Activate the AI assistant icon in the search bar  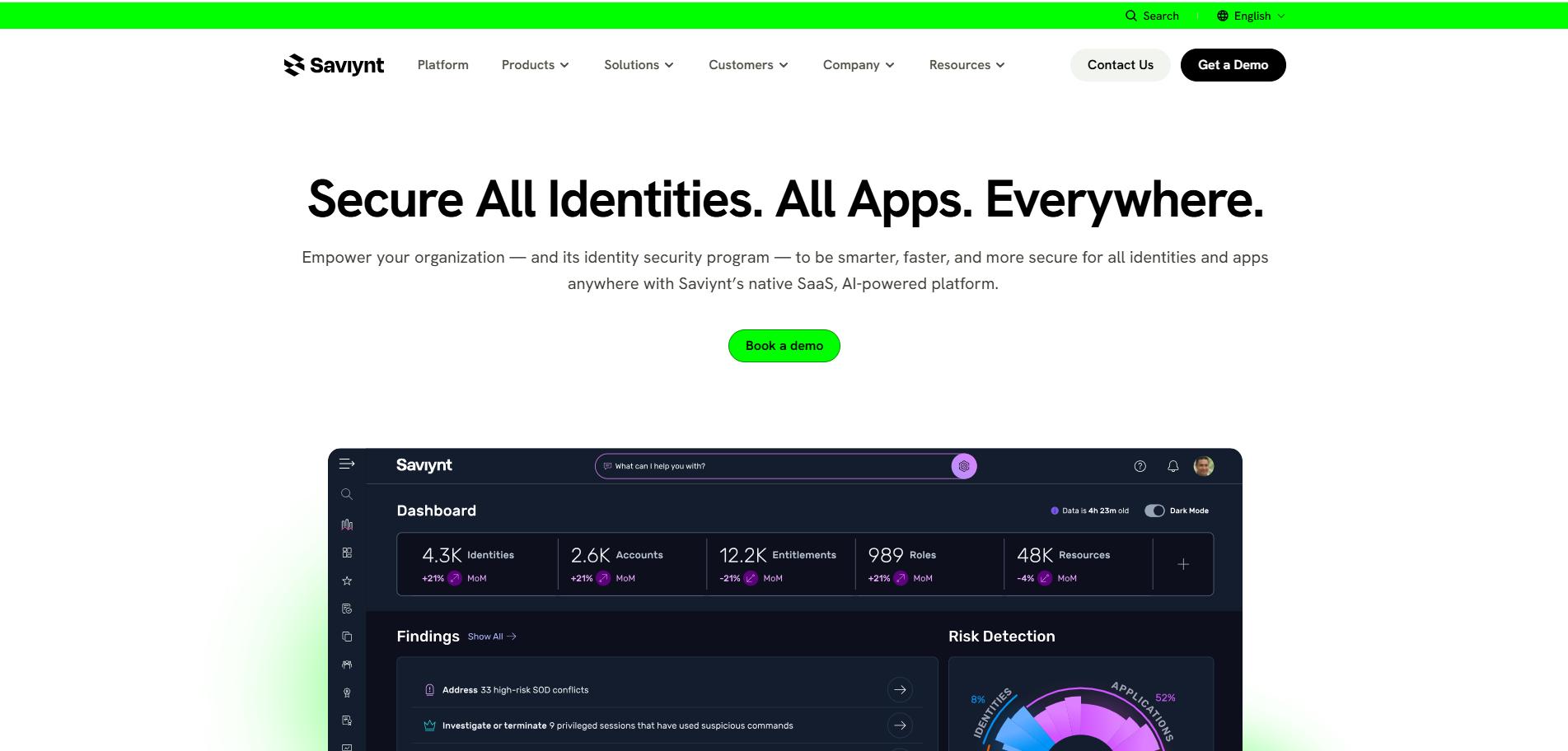tap(964, 466)
